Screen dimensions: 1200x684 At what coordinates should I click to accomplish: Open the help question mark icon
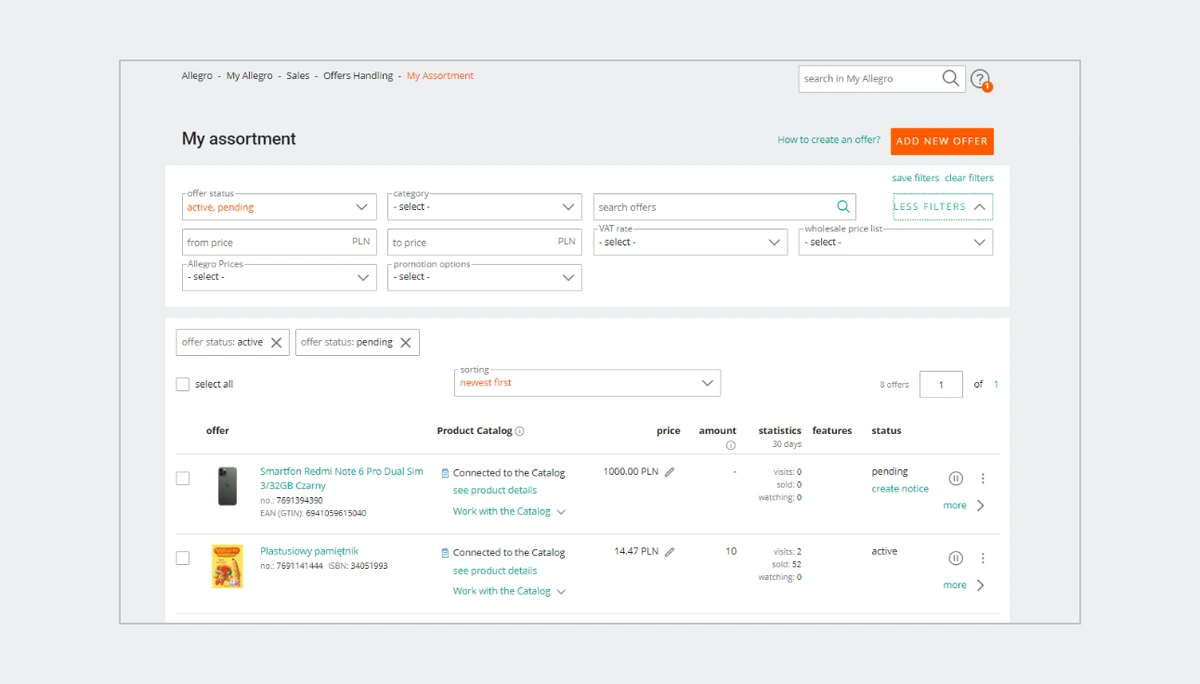coord(980,79)
